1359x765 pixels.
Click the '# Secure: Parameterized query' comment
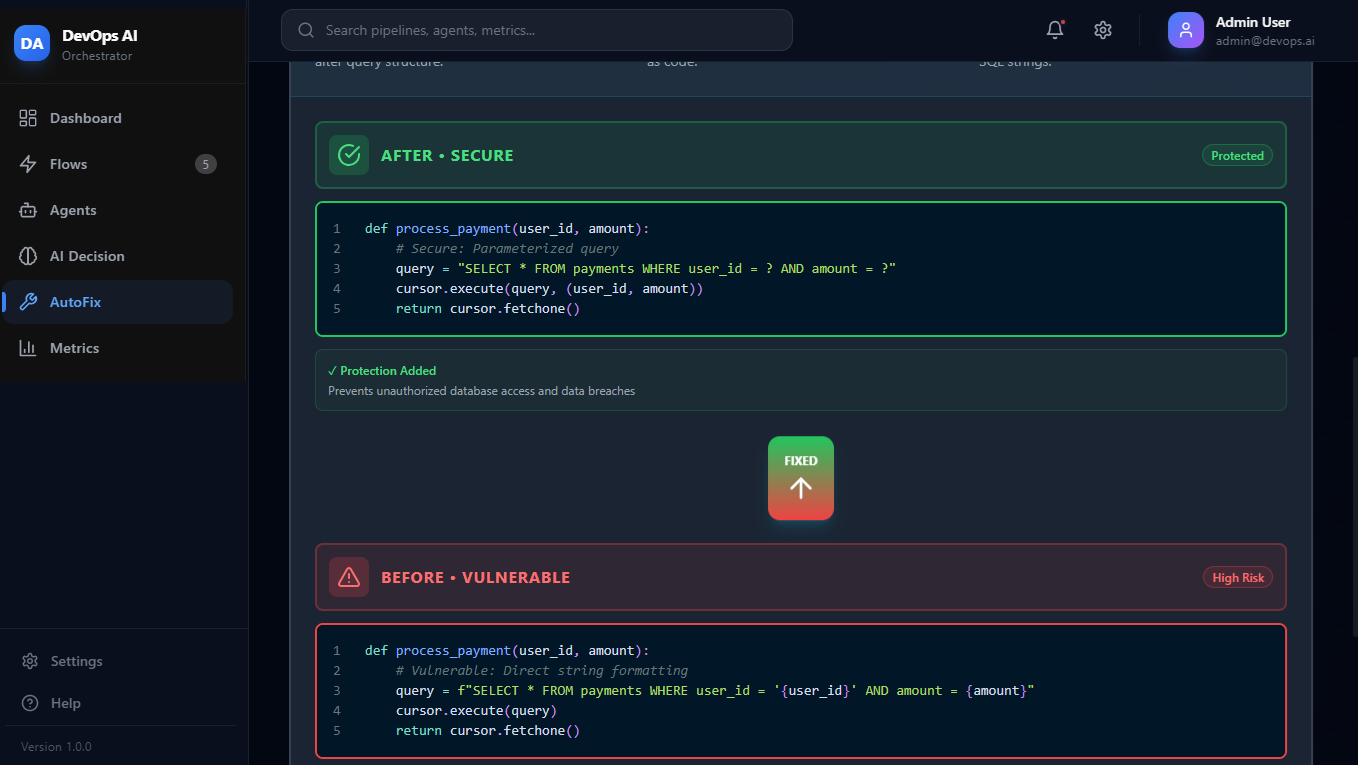coord(507,248)
